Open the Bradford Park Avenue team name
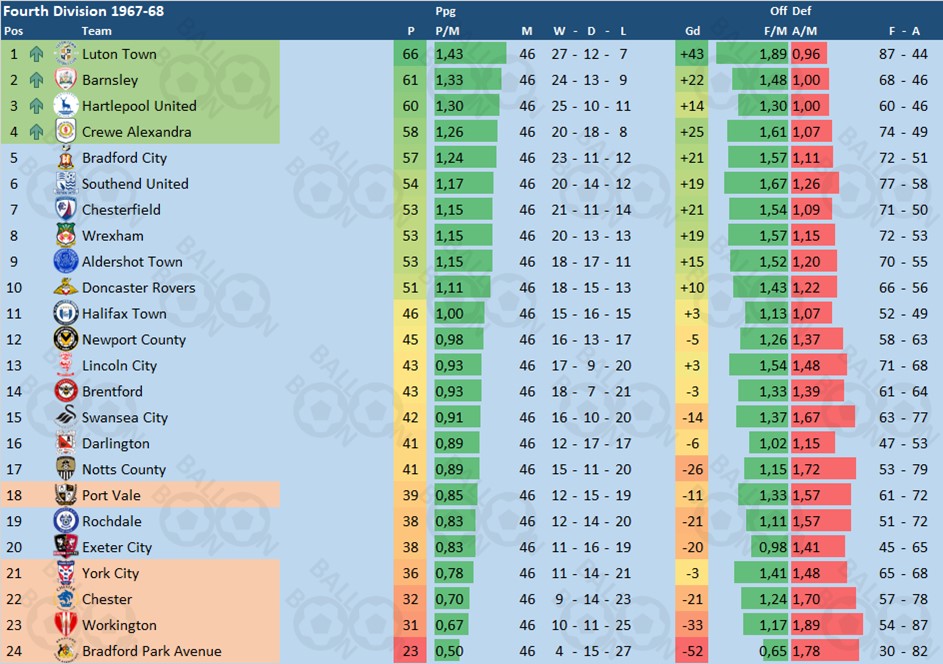 pos(152,651)
